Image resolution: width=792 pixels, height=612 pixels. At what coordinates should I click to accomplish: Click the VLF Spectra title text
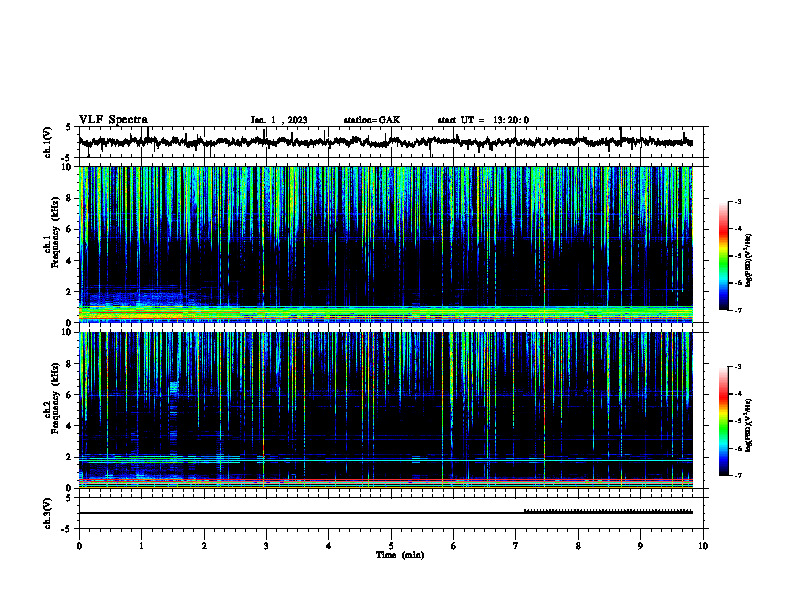113,120
